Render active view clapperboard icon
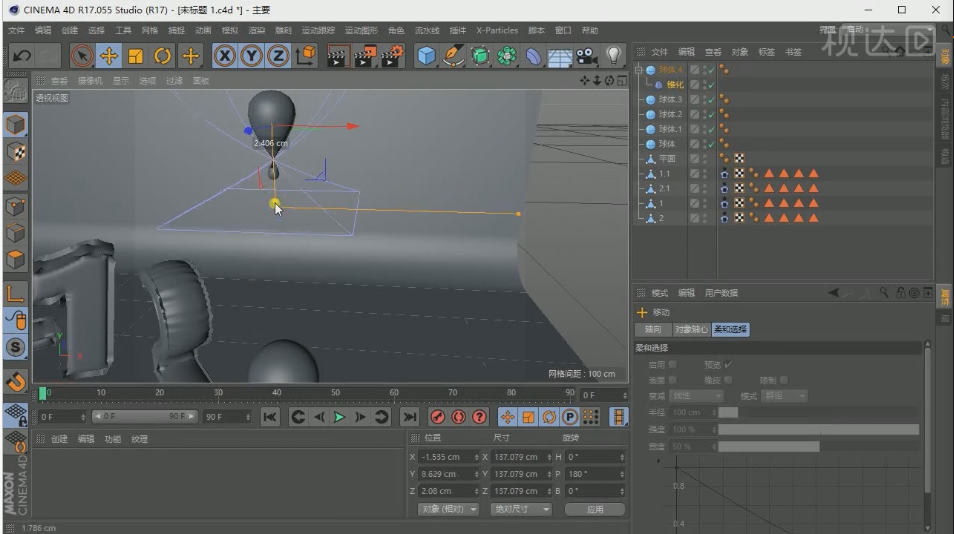 click(337, 56)
